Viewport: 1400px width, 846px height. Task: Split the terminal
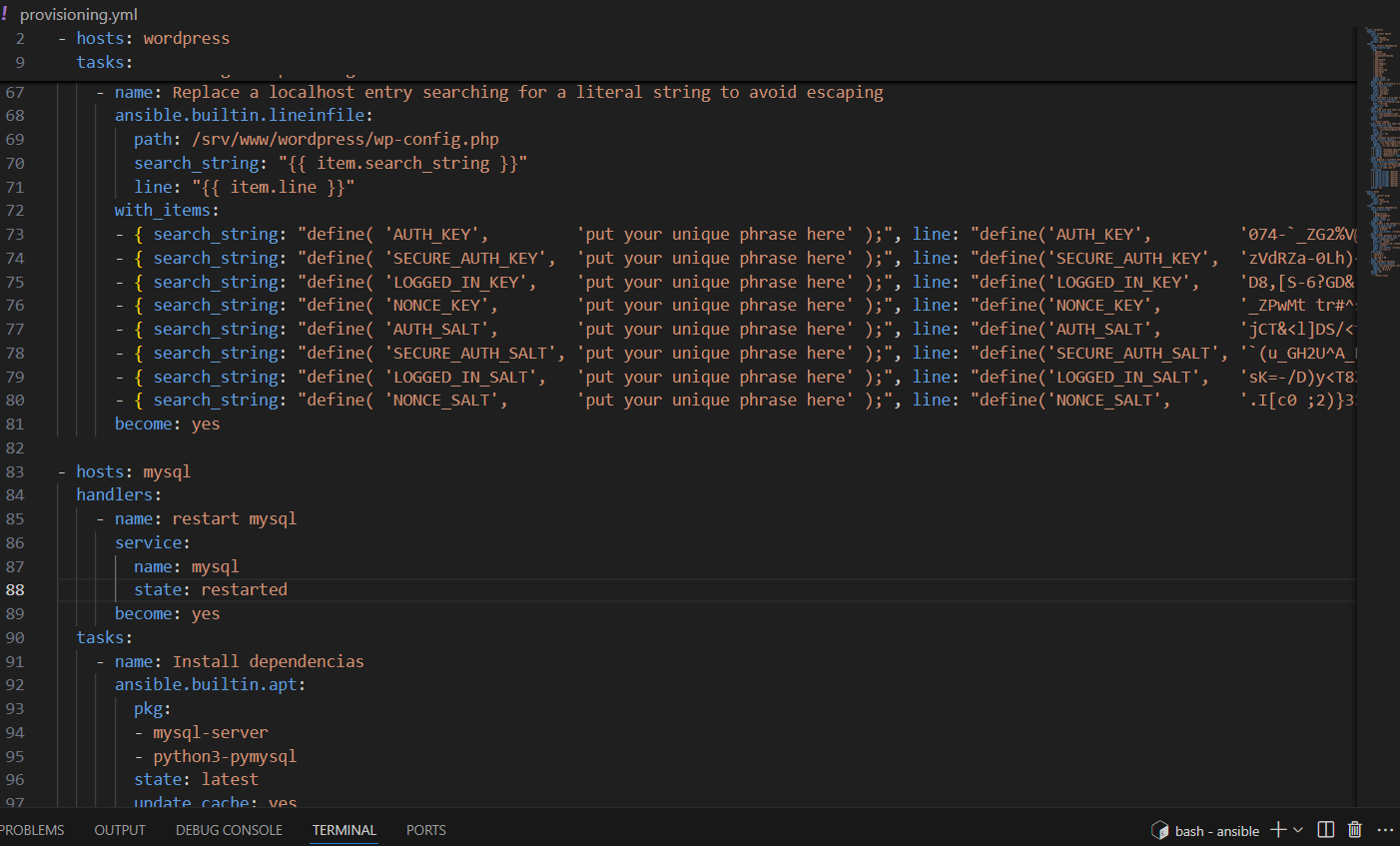(x=1326, y=830)
